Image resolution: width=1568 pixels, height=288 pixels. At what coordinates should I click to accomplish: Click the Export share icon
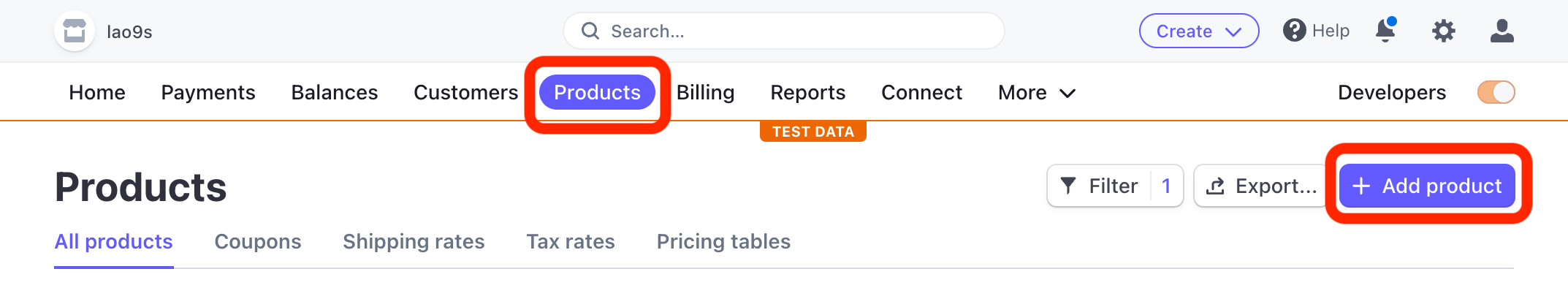click(1215, 186)
